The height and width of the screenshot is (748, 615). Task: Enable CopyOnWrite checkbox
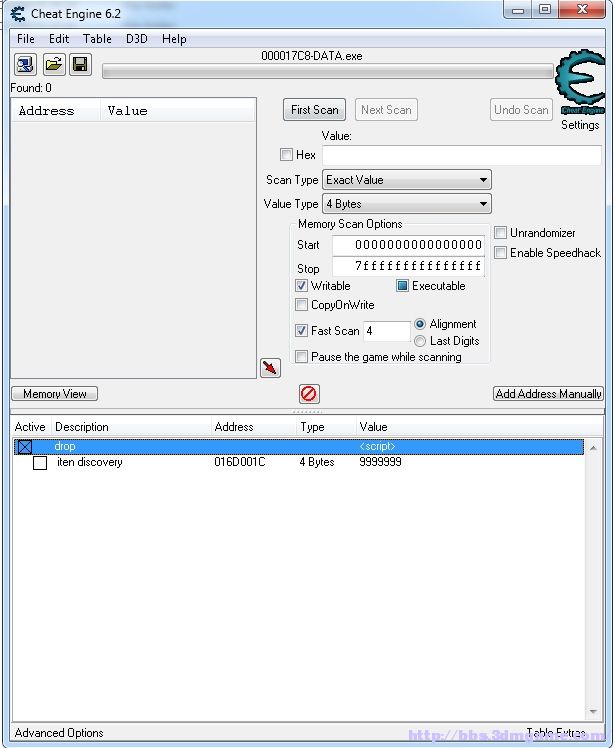[301, 305]
